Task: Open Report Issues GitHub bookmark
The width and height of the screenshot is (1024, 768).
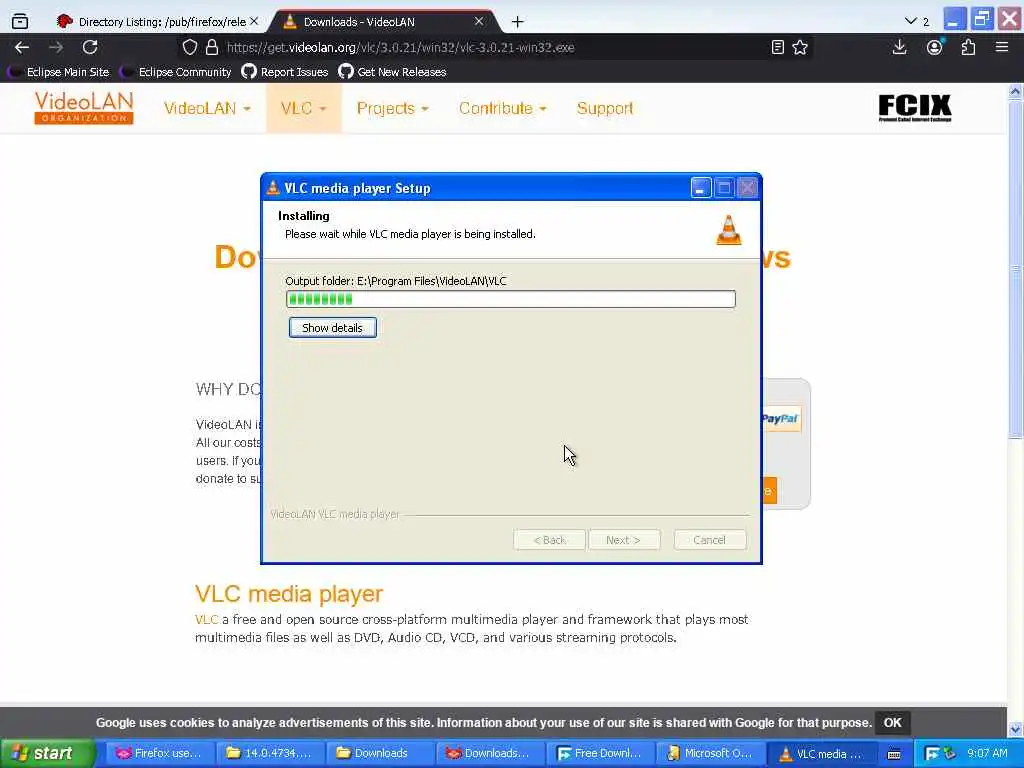Action: [285, 72]
